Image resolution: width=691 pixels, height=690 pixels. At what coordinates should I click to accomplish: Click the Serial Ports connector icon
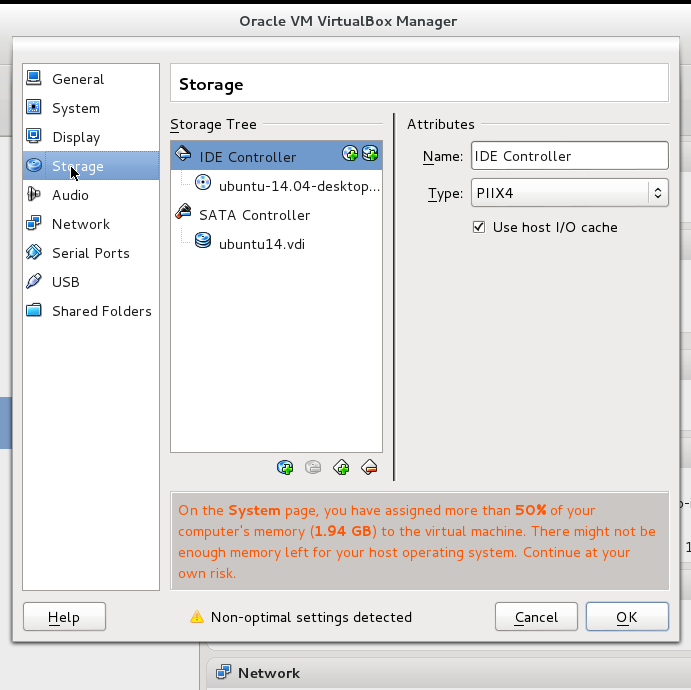34,252
